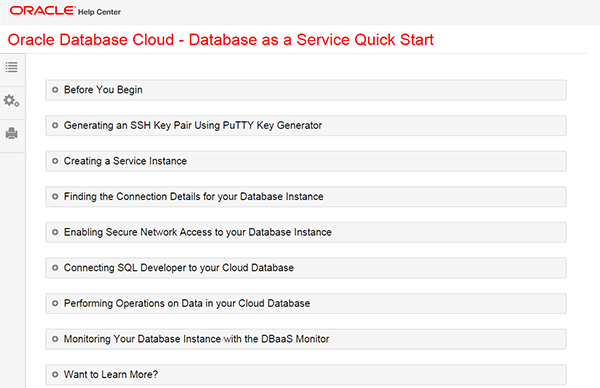Expand the Want to Learn More section

tap(306, 375)
